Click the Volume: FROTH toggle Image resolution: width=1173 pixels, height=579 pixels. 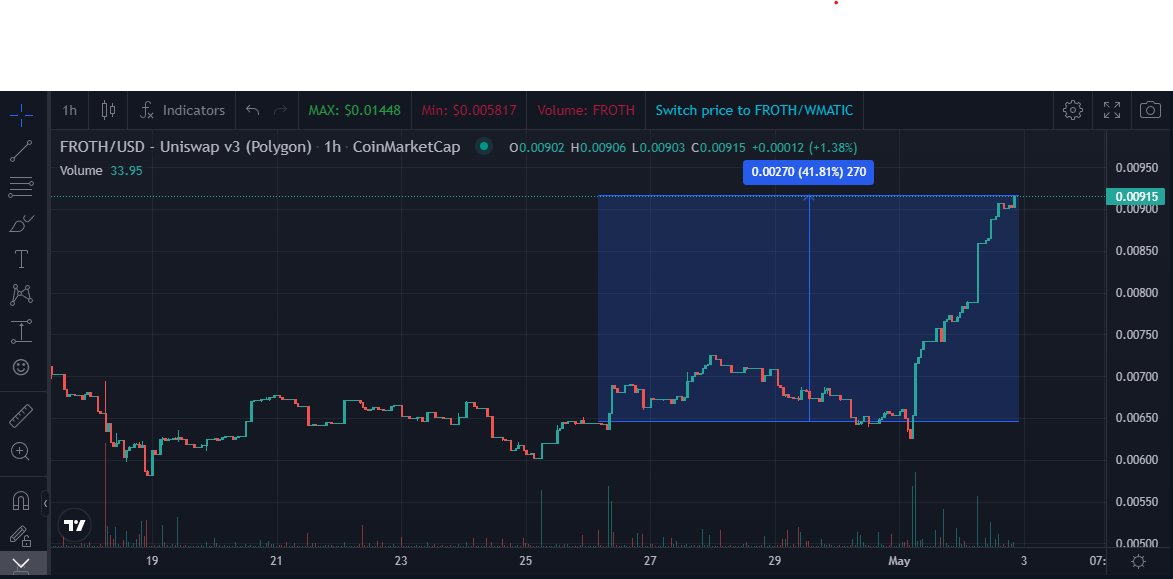point(586,111)
